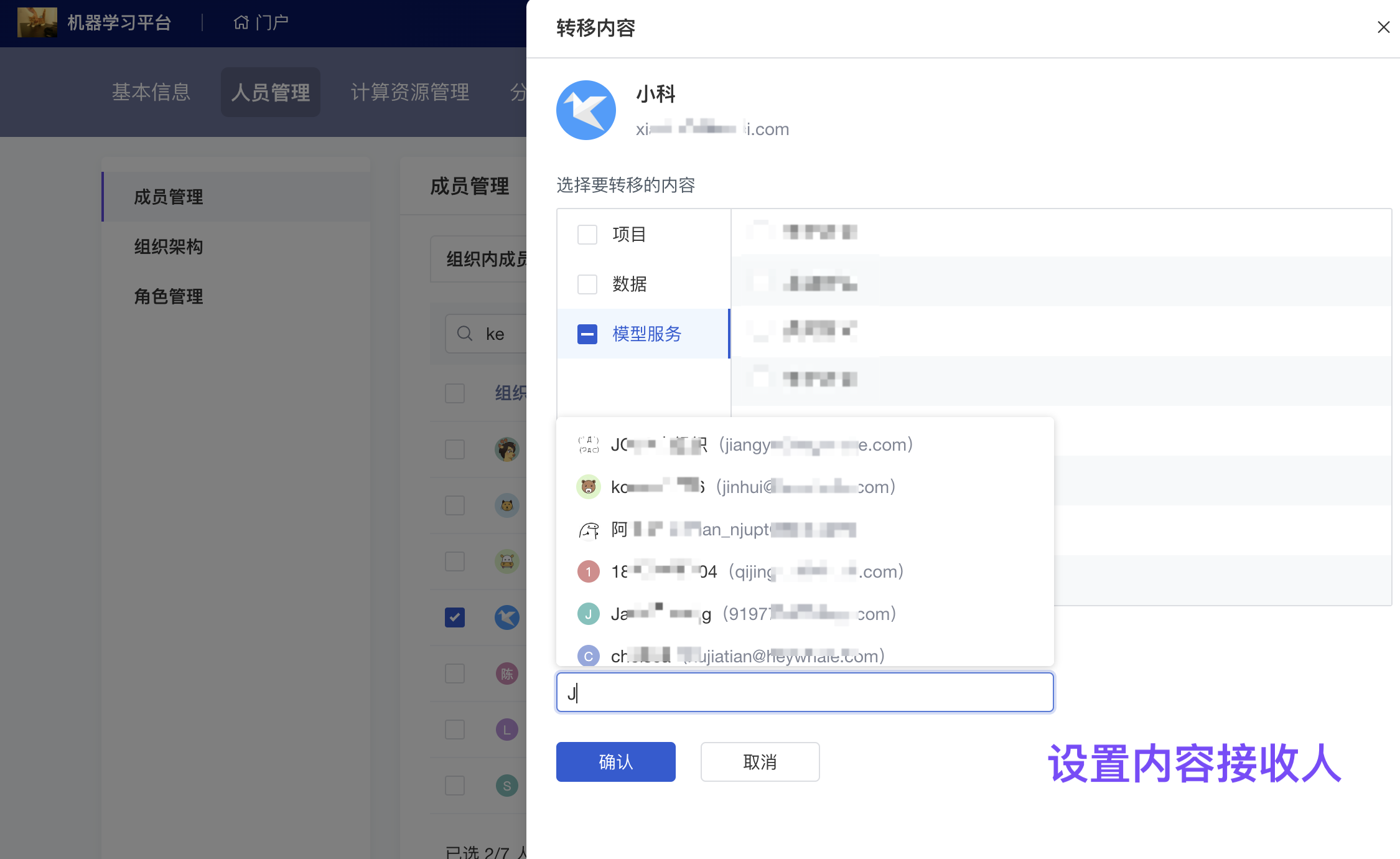Click the 确认 button

click(x=615, y=762)
